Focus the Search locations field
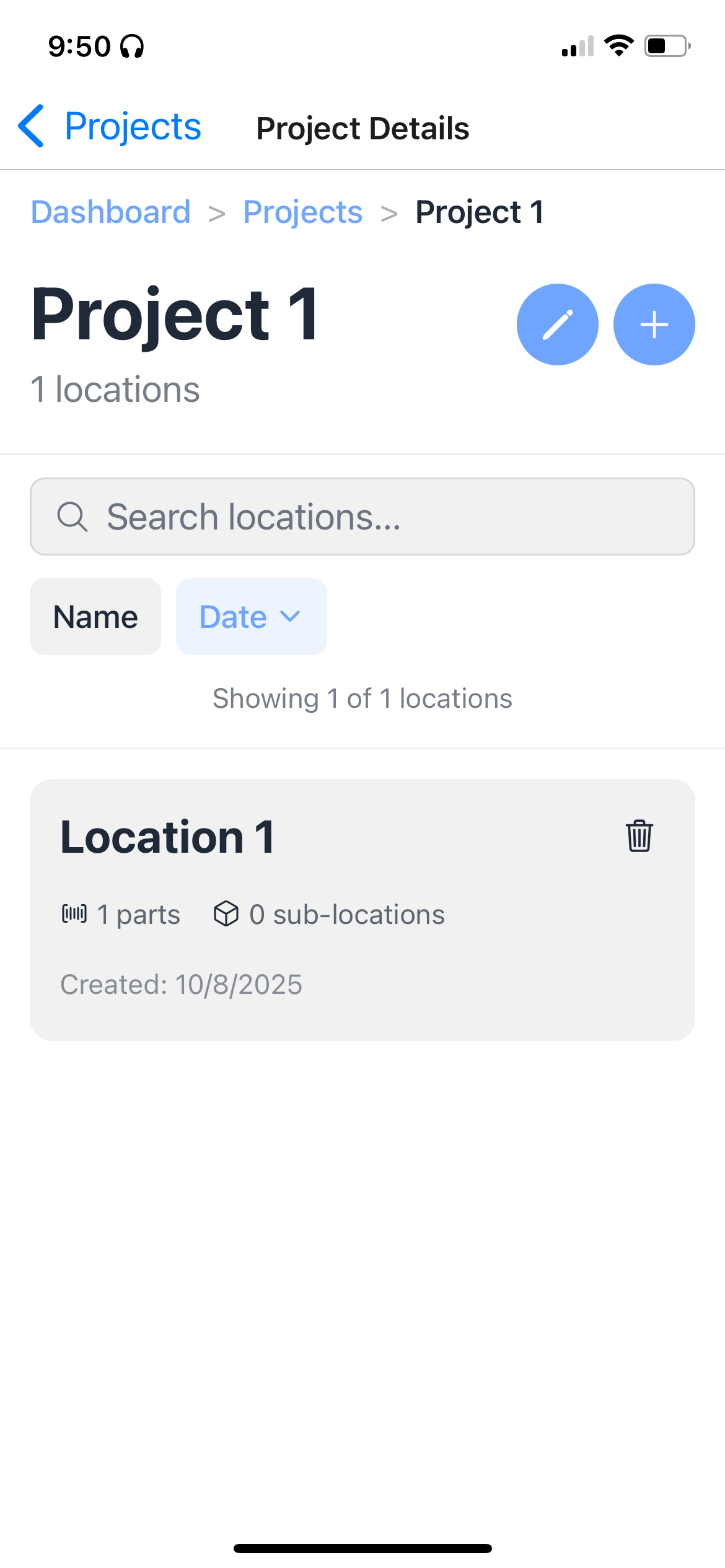725x1568 pixels. pos(362,516)
